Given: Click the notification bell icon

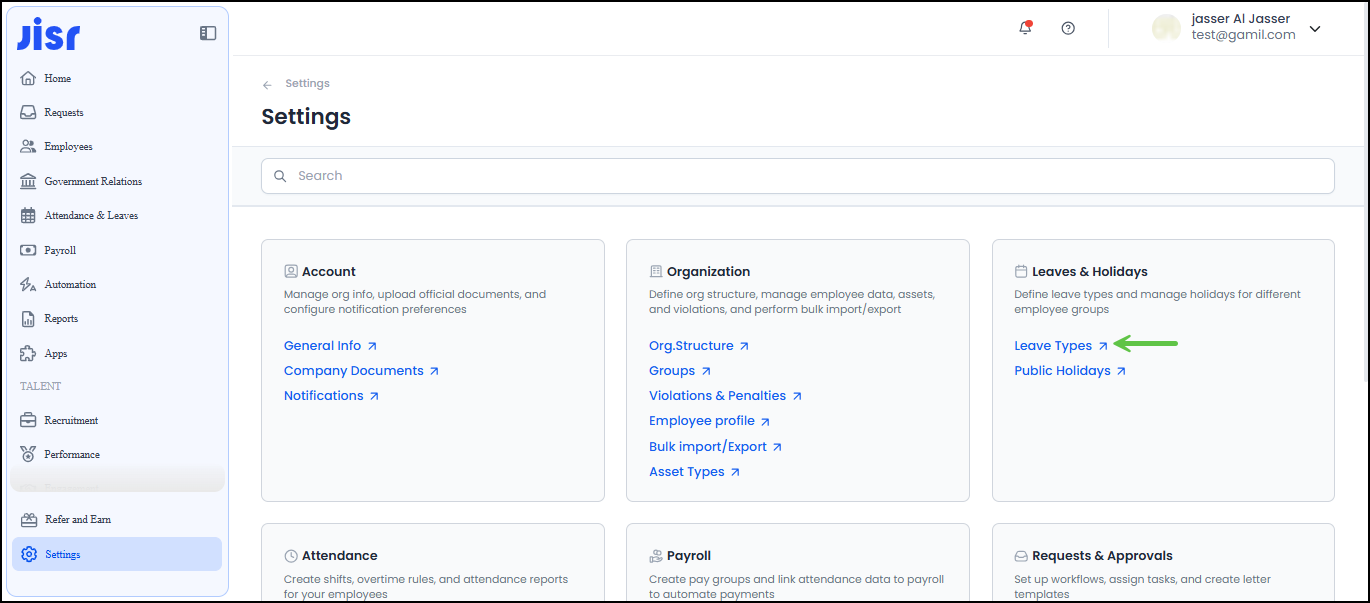Looking at the screenshot, I should pyautogui.click(x=1025, y=28).
